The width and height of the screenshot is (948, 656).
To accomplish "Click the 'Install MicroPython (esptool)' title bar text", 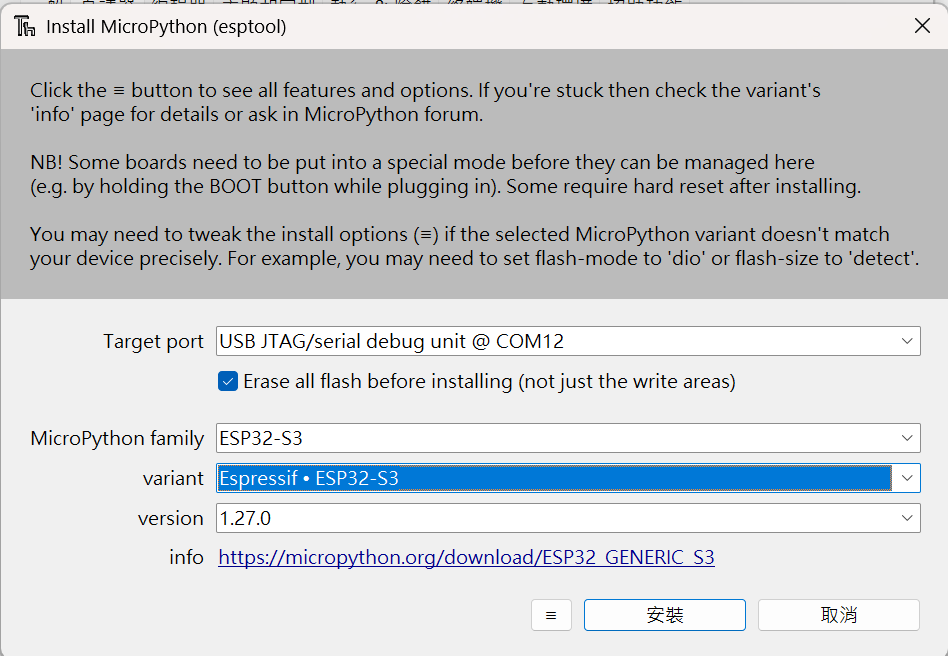I will [x=166, y=27].
